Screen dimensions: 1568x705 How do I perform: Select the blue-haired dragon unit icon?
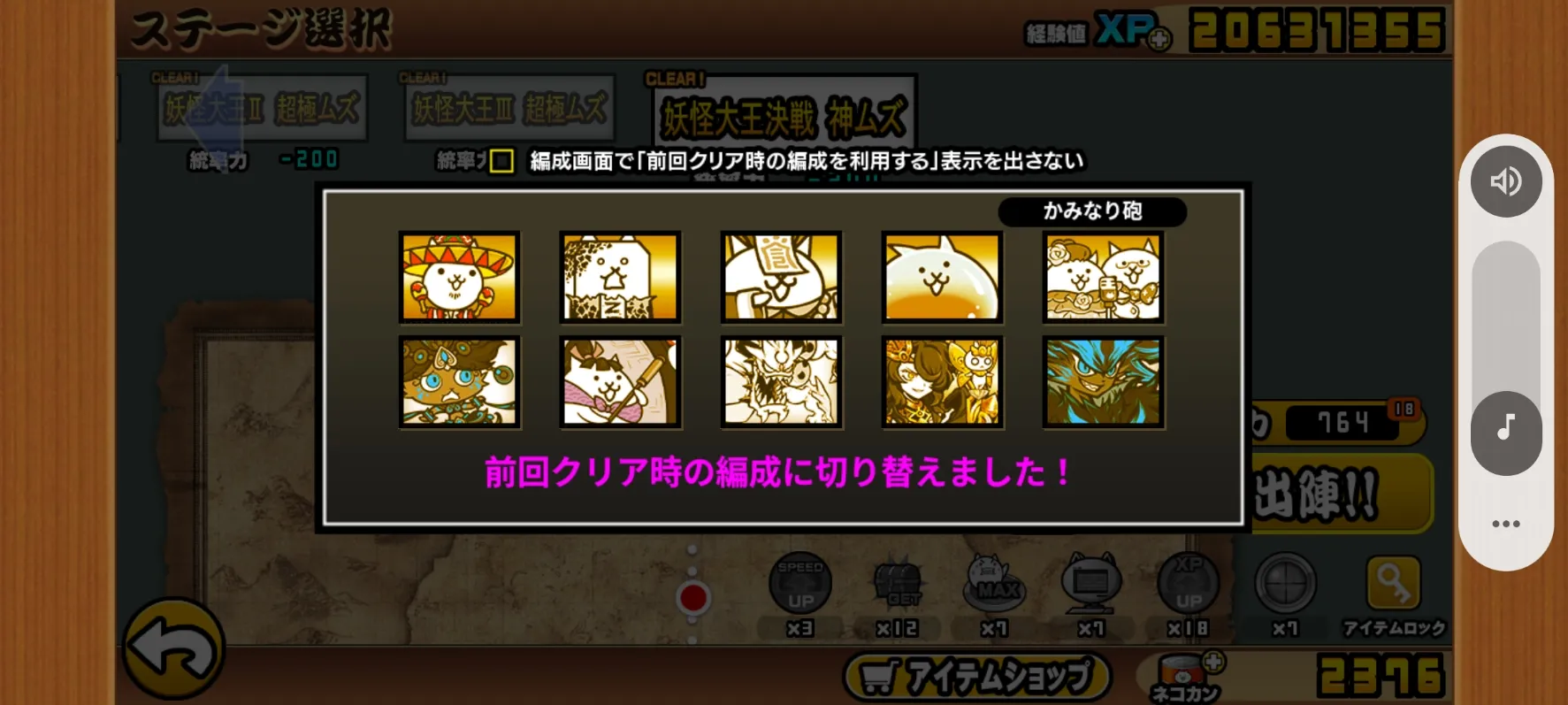(1103, 382)
